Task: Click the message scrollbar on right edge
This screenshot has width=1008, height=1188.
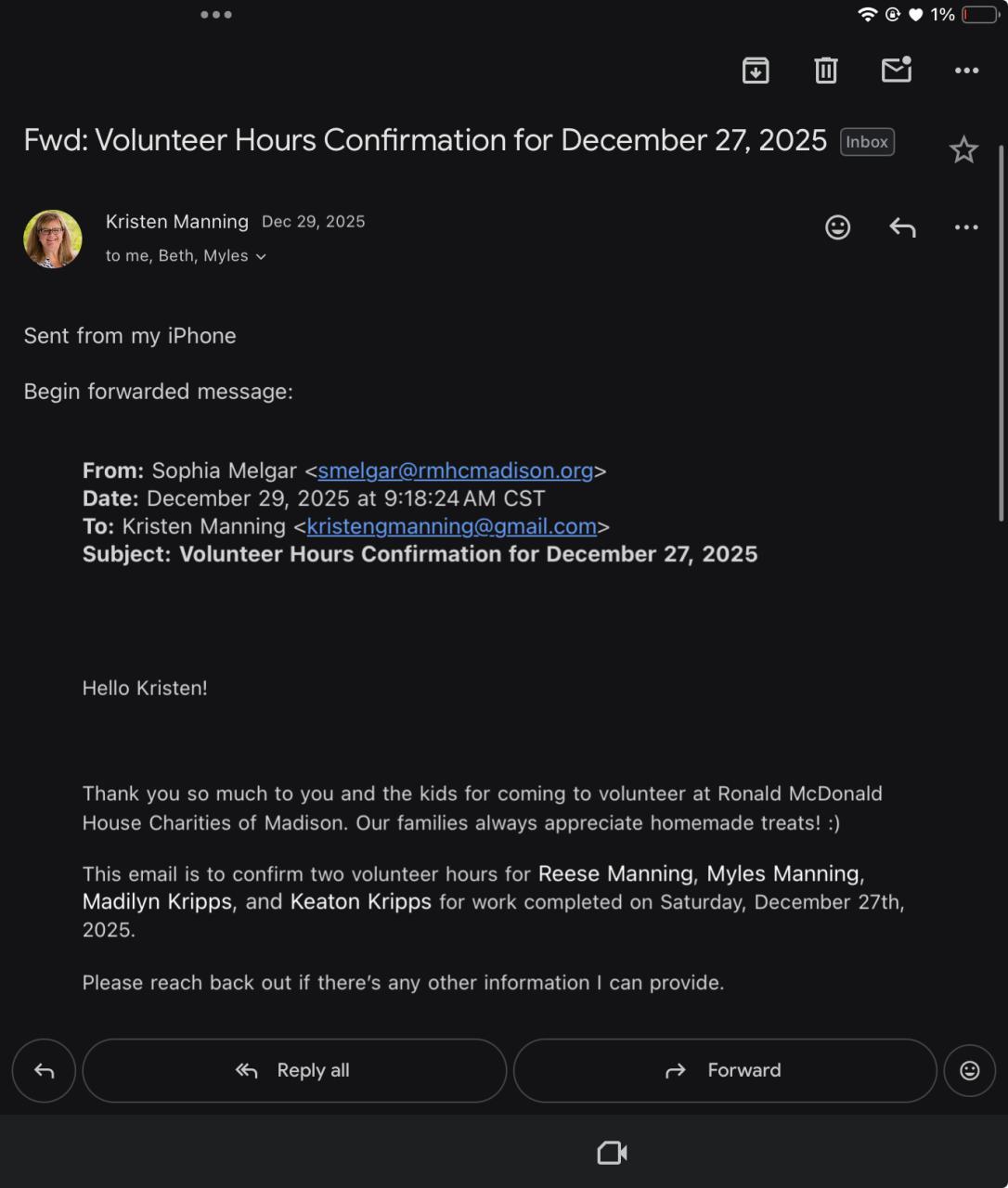Action: [1001, 334]
